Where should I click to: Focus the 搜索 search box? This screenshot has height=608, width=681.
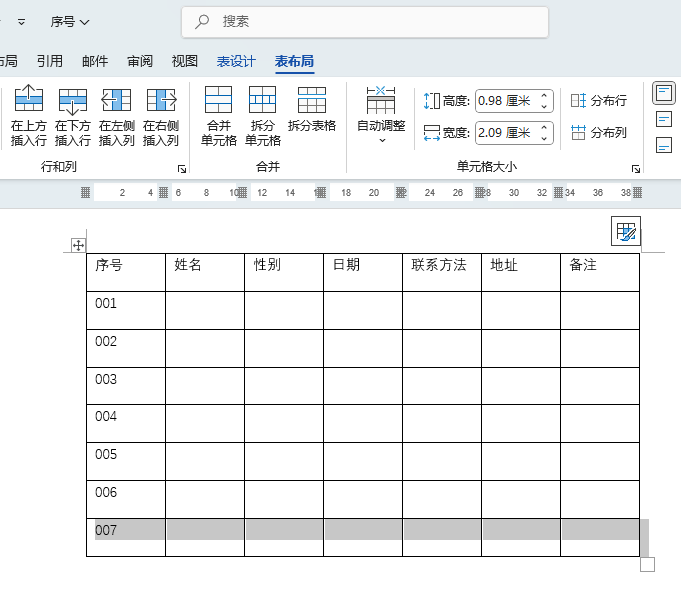coord(365,22)
